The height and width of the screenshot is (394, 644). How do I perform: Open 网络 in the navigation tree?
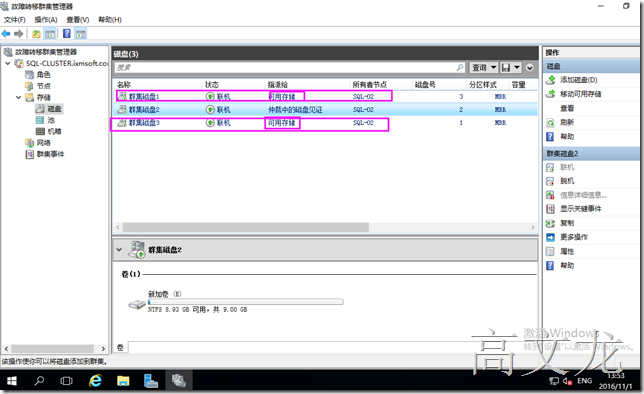pos(44,143)
